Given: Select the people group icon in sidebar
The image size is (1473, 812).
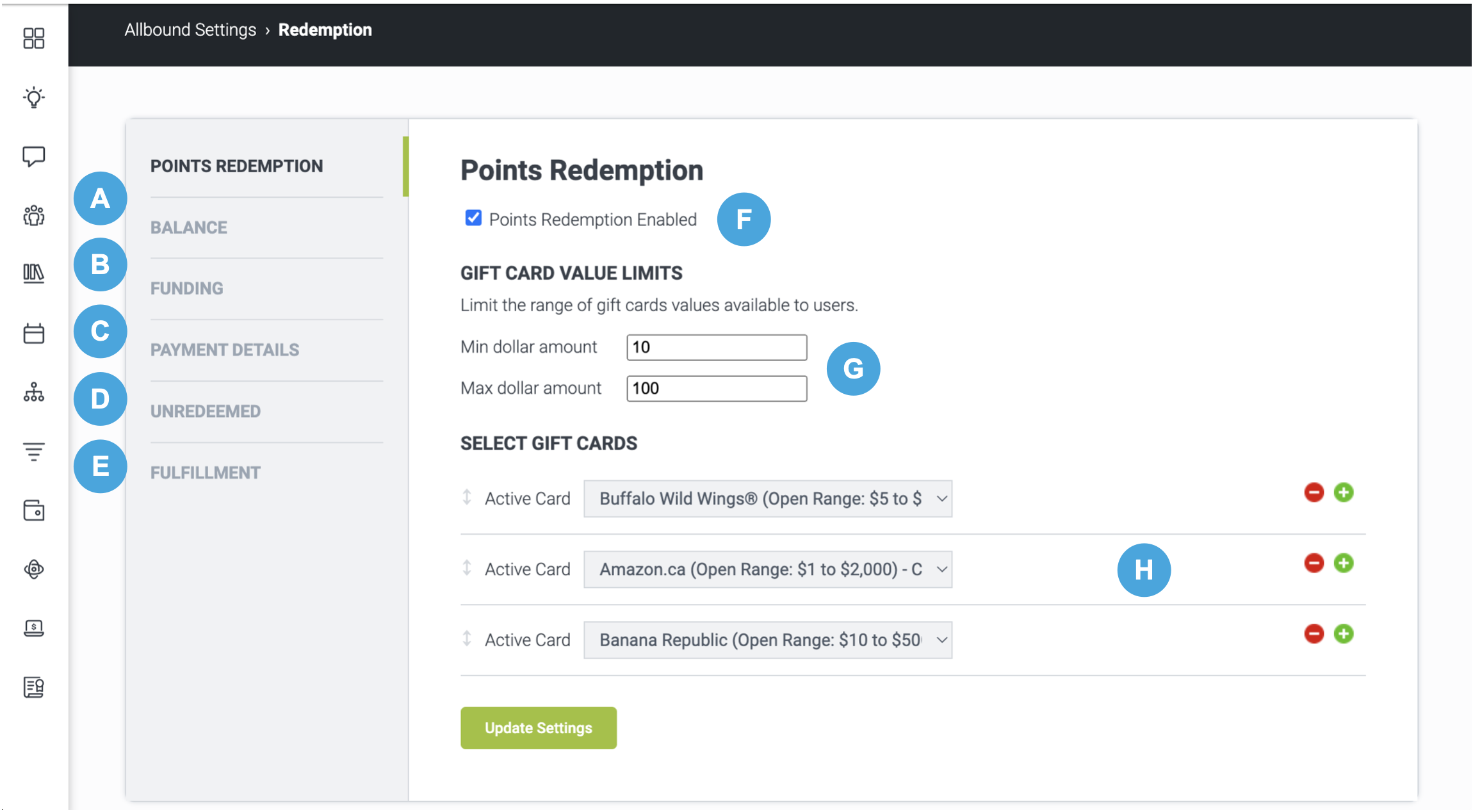Looking at the screenshot, I should coord(34,215).
